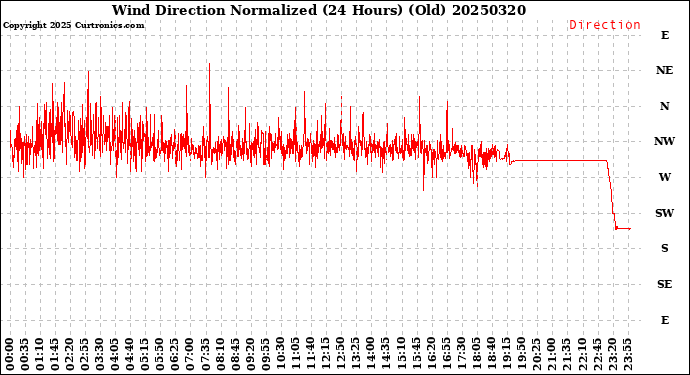
Task: Click the "14:35" time axis label
Action: point(386,354)
